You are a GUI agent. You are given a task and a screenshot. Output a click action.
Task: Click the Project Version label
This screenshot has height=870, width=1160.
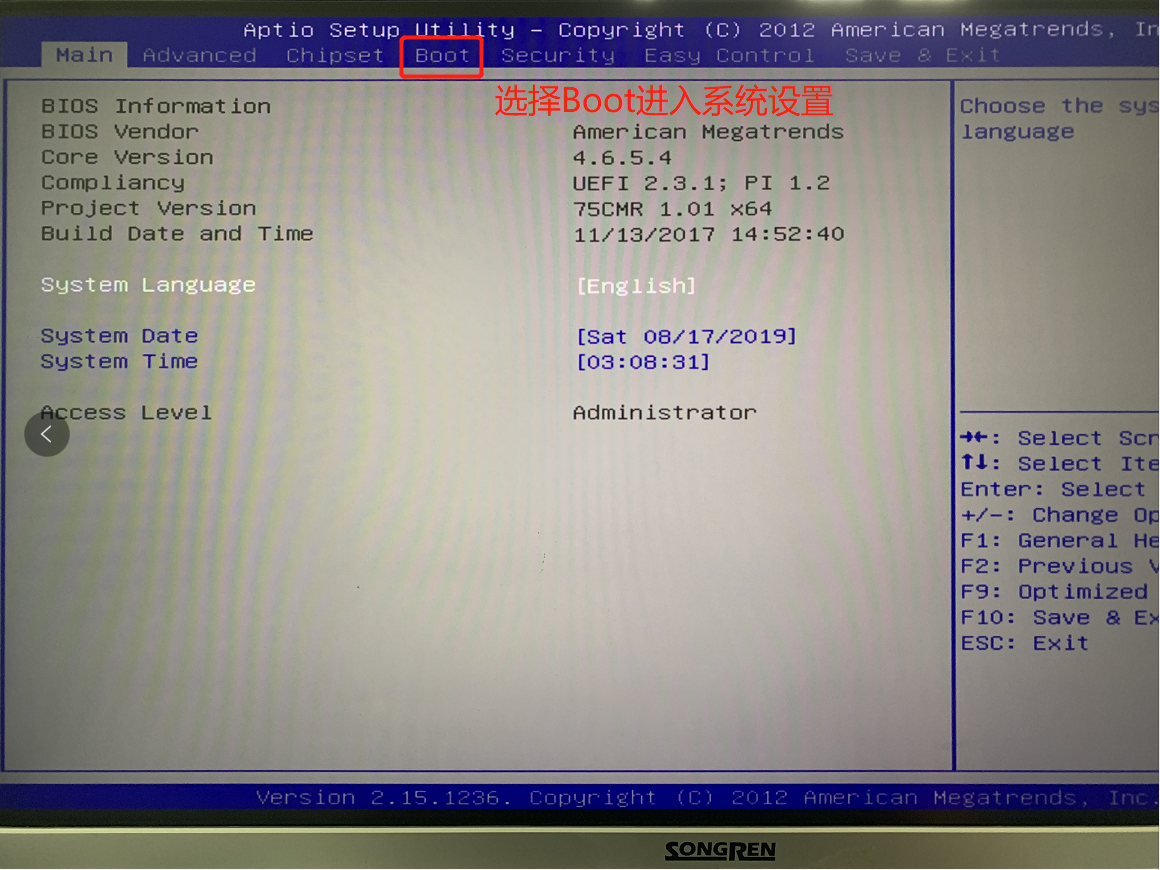(x=149, y=209)
